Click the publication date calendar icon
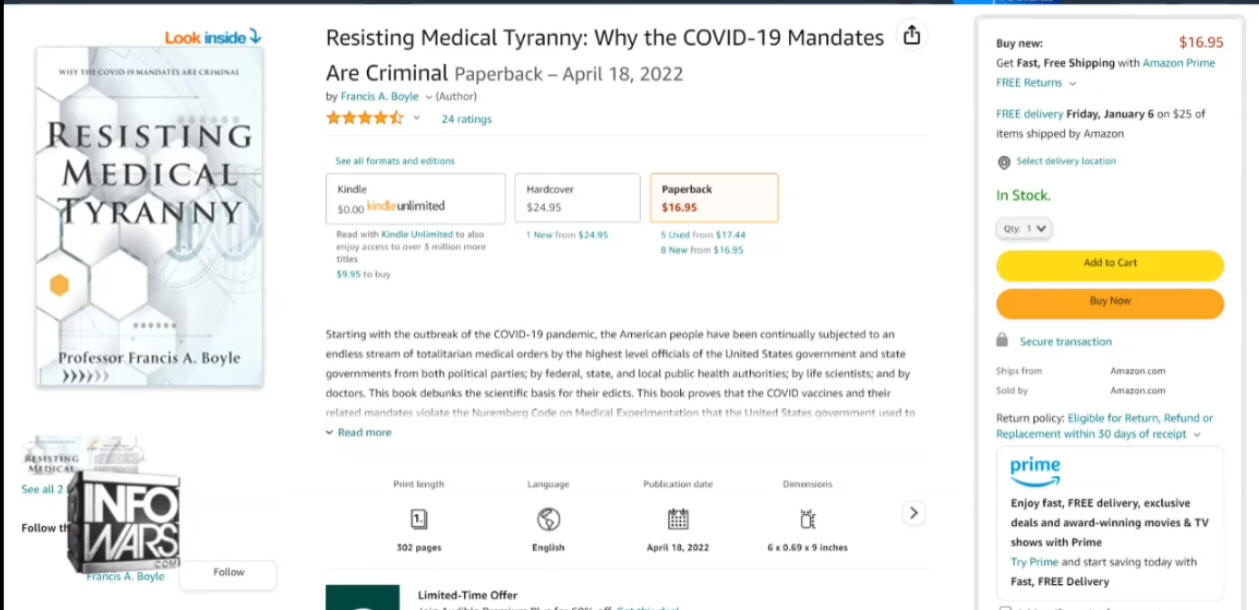The image size is (1259, 610). click(678, 519)
